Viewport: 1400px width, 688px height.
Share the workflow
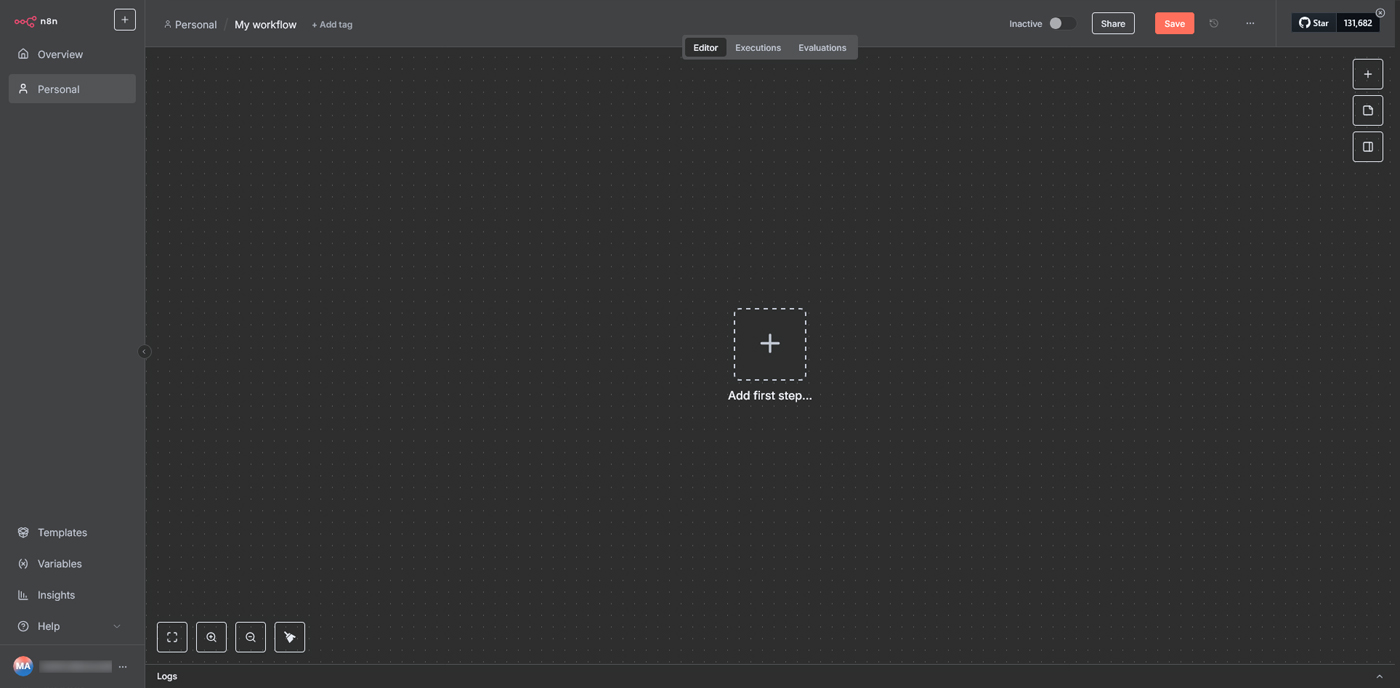pyautogui.click(x=1112, y=23)
